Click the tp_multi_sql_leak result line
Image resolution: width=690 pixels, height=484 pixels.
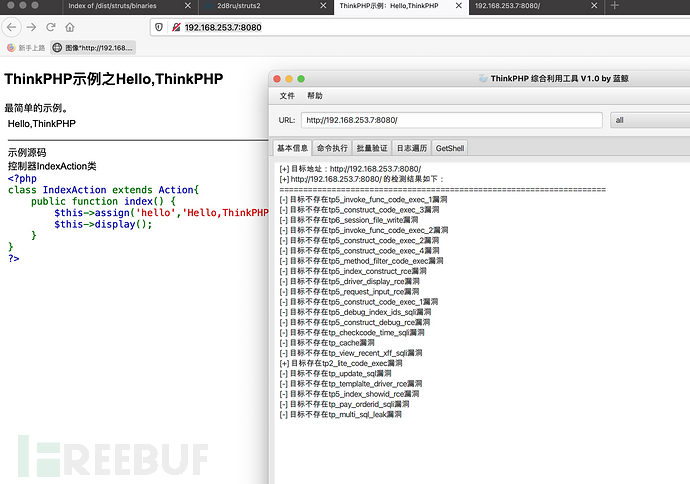click(341, 414)
